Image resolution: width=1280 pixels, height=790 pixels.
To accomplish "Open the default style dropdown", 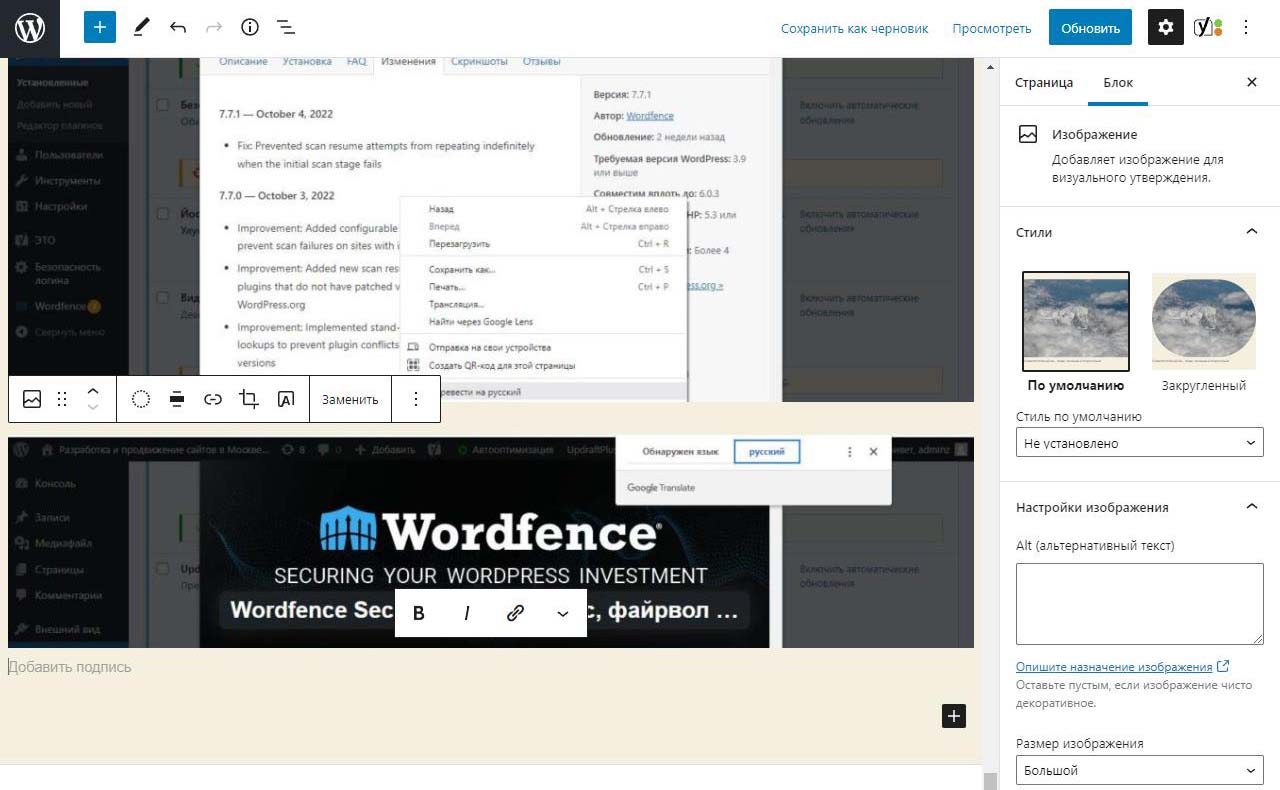I will [x=1139, y=442].
